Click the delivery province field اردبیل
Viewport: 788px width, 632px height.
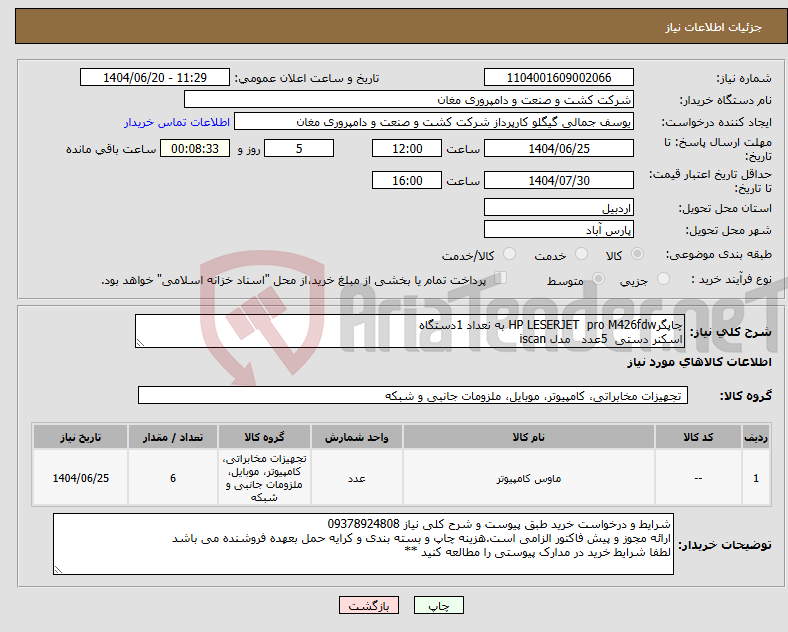(558, 207)
